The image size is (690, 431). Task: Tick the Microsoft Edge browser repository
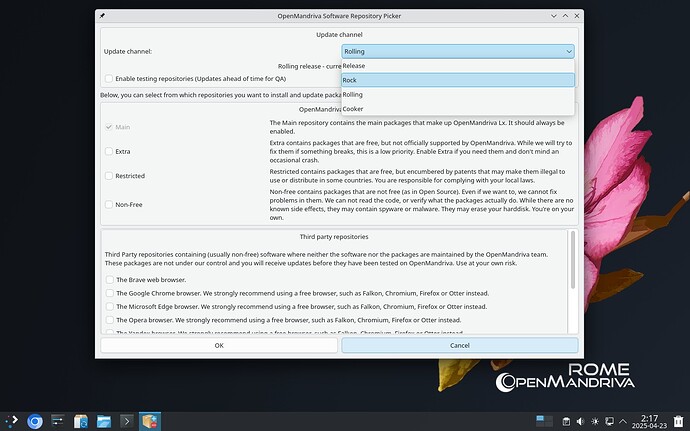[x=110, y=307]
